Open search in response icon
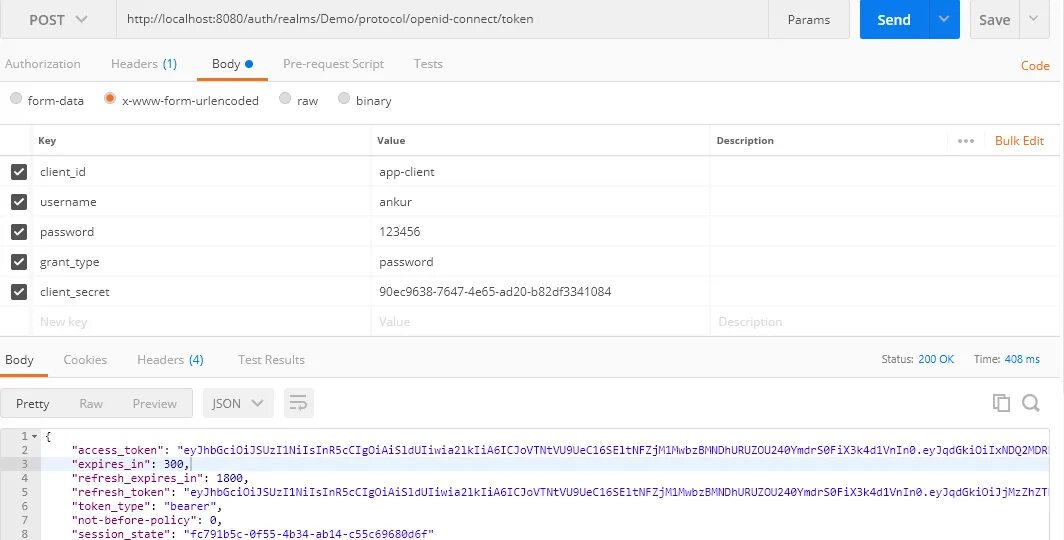The width and height of the screenshot is (1064, 540). click(1031, 403)
